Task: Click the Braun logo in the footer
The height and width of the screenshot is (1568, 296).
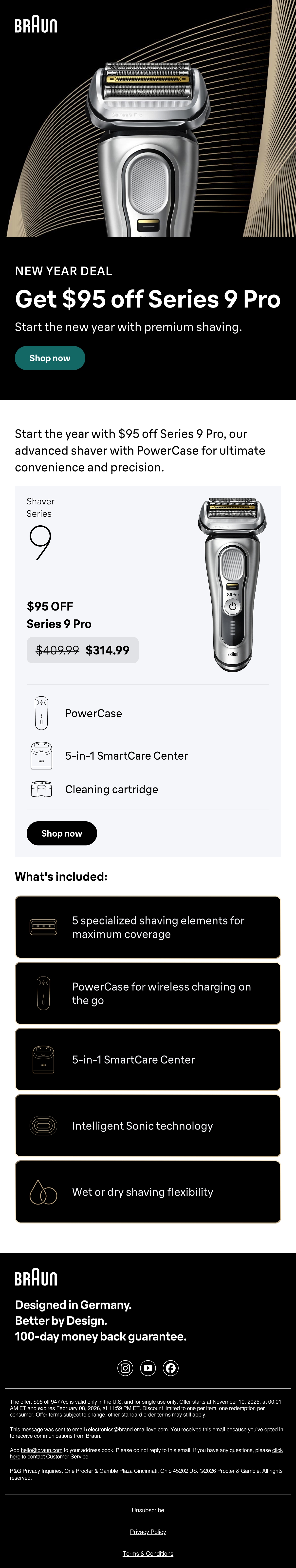Action: coord(36,1278)
